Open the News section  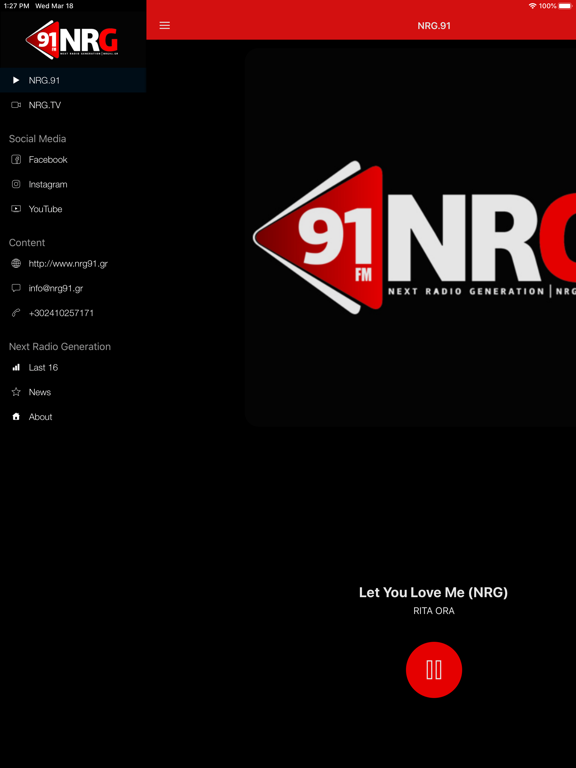pos(73,392)
